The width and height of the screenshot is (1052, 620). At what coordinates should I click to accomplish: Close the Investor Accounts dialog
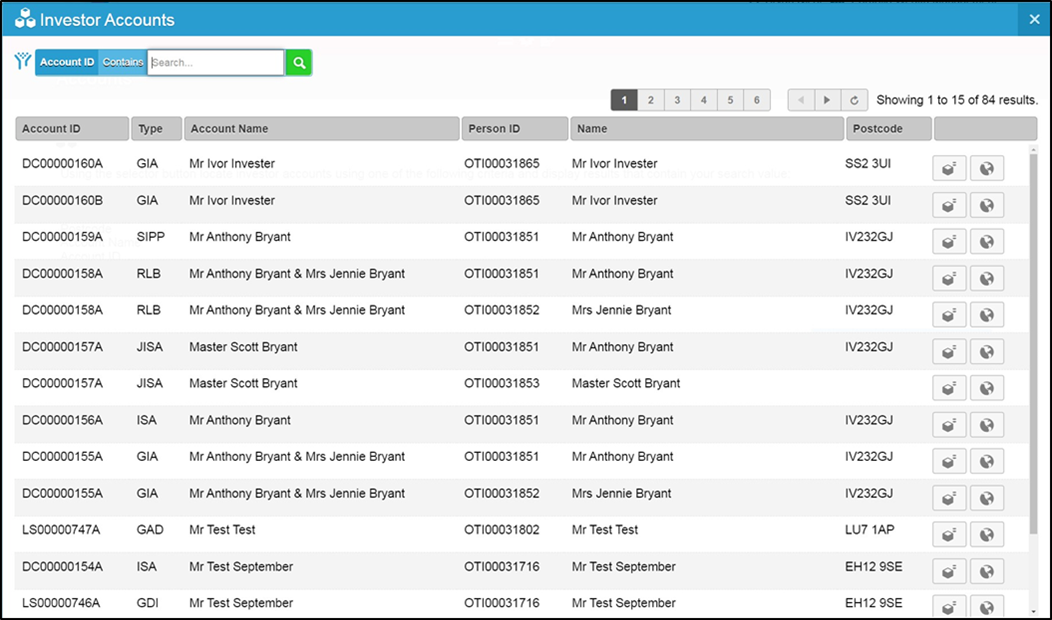[x=1034, y=19]
